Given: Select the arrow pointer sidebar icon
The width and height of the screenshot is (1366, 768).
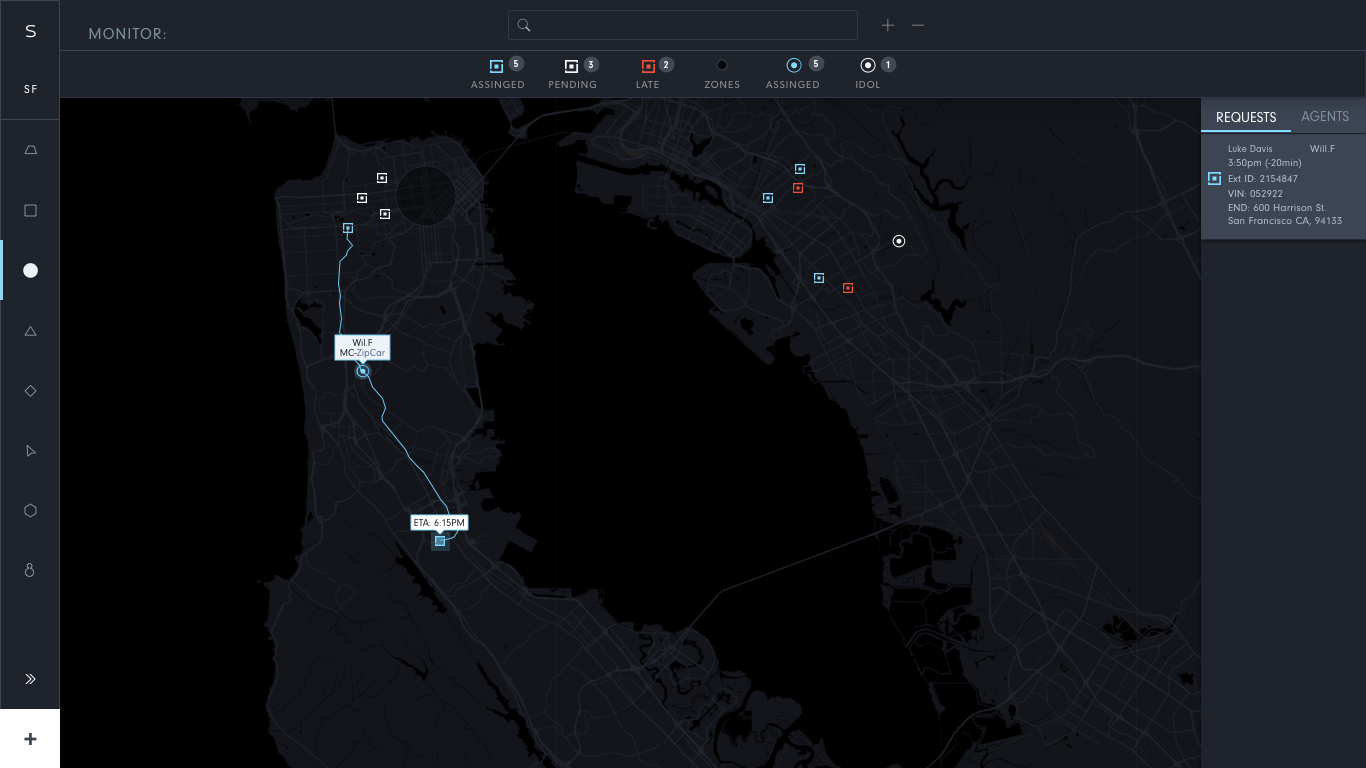Looking at the screenshot, I should click(30, 450).
